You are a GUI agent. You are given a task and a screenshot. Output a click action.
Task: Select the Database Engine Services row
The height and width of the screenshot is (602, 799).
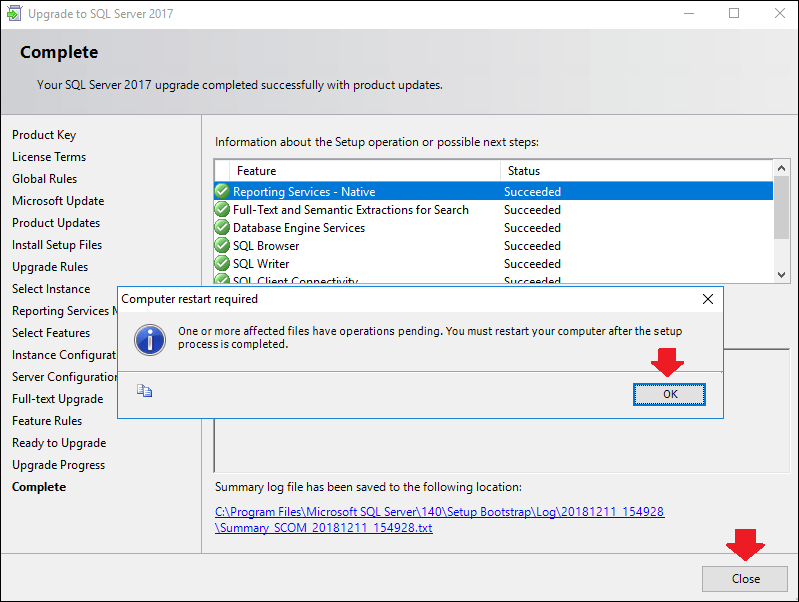coord(493,228)
